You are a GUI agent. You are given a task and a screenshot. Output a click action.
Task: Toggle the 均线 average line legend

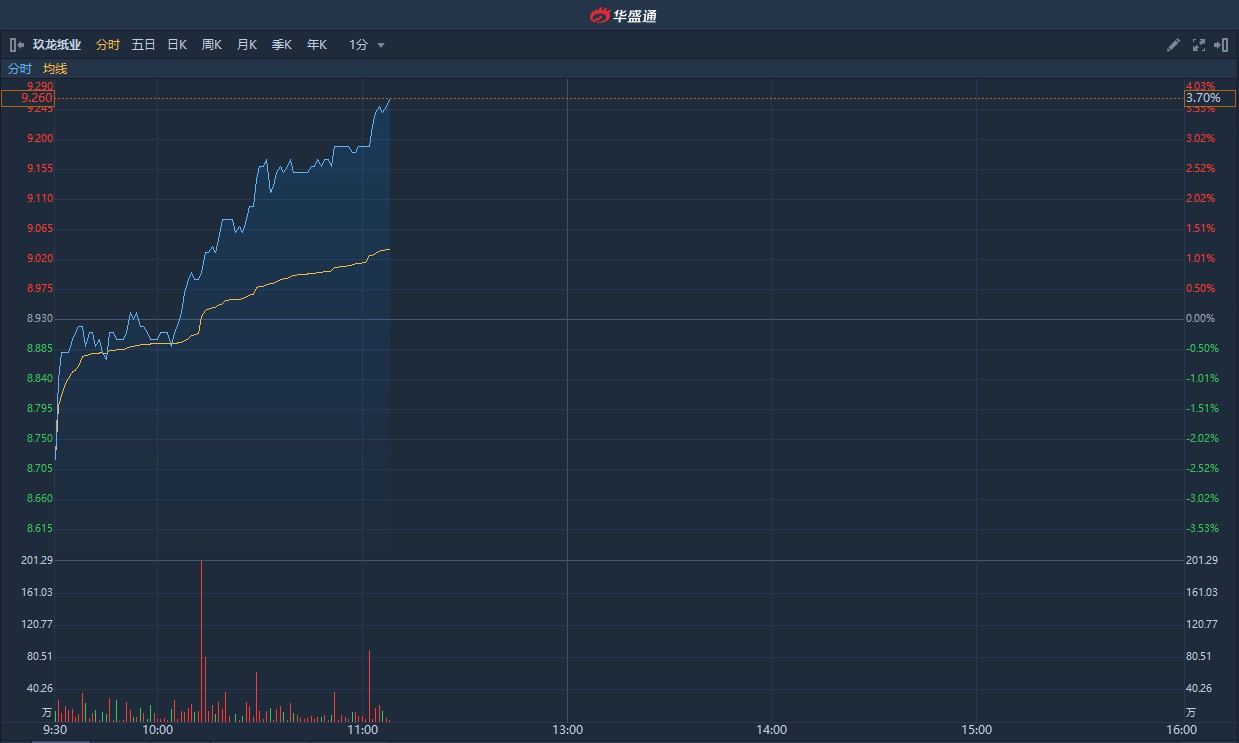click(x=55, y=69)
